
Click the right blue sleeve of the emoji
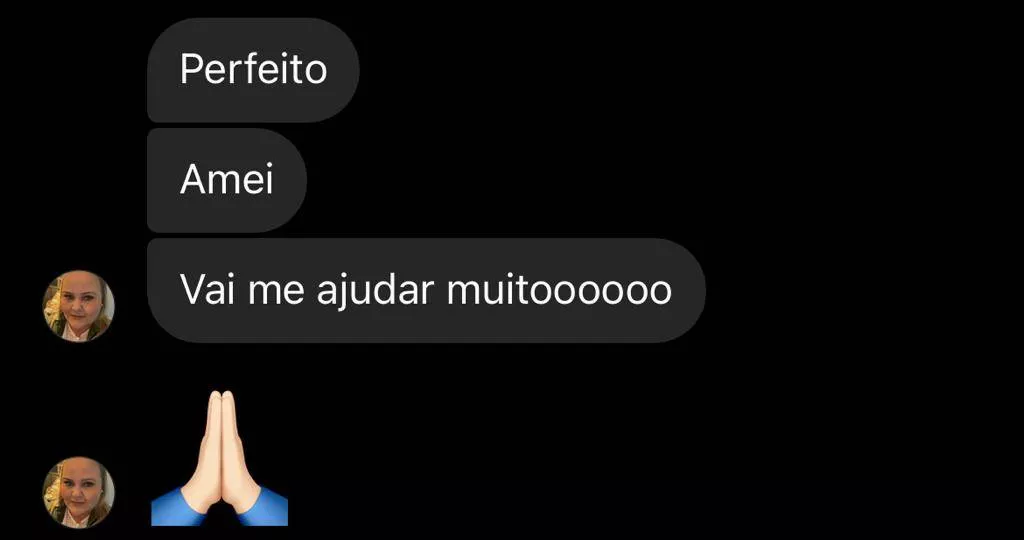[268, 507]
